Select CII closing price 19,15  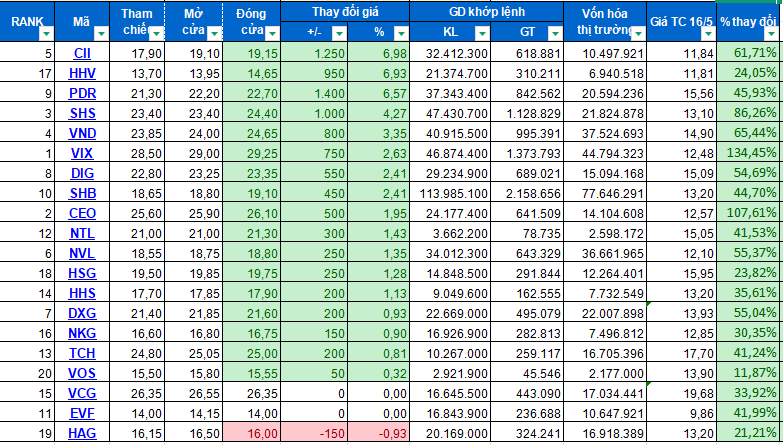tap(252, 53)
